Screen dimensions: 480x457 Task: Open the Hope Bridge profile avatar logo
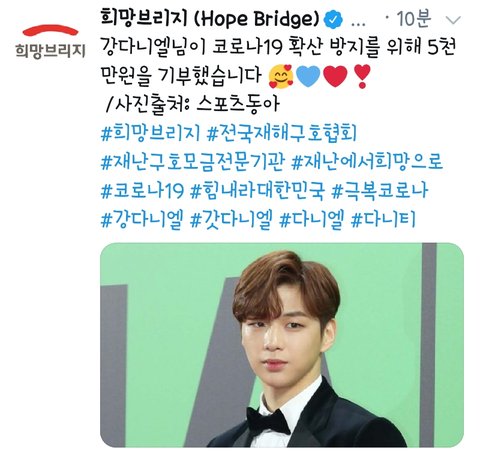pos(50,43)
